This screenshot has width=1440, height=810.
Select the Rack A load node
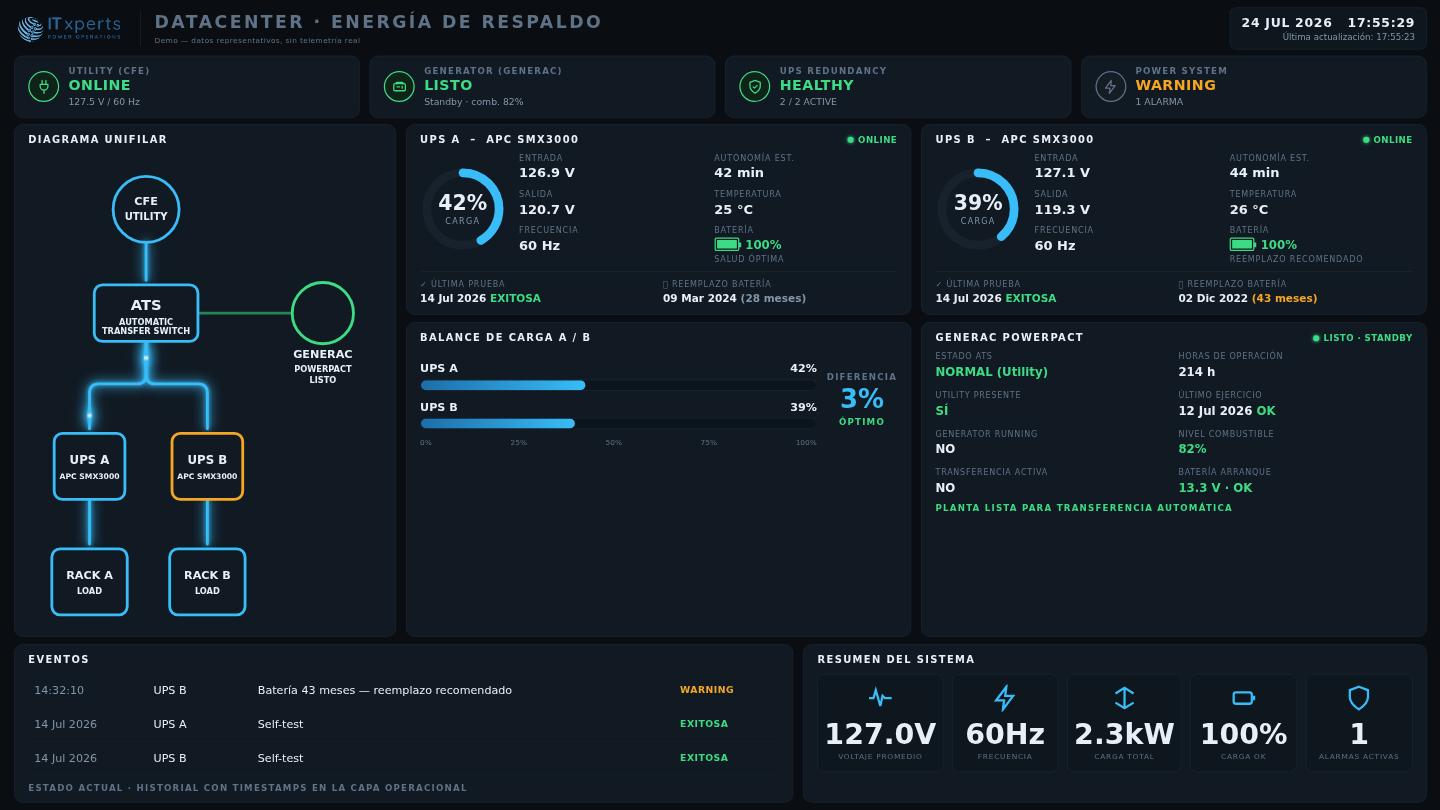click(89, 582)
